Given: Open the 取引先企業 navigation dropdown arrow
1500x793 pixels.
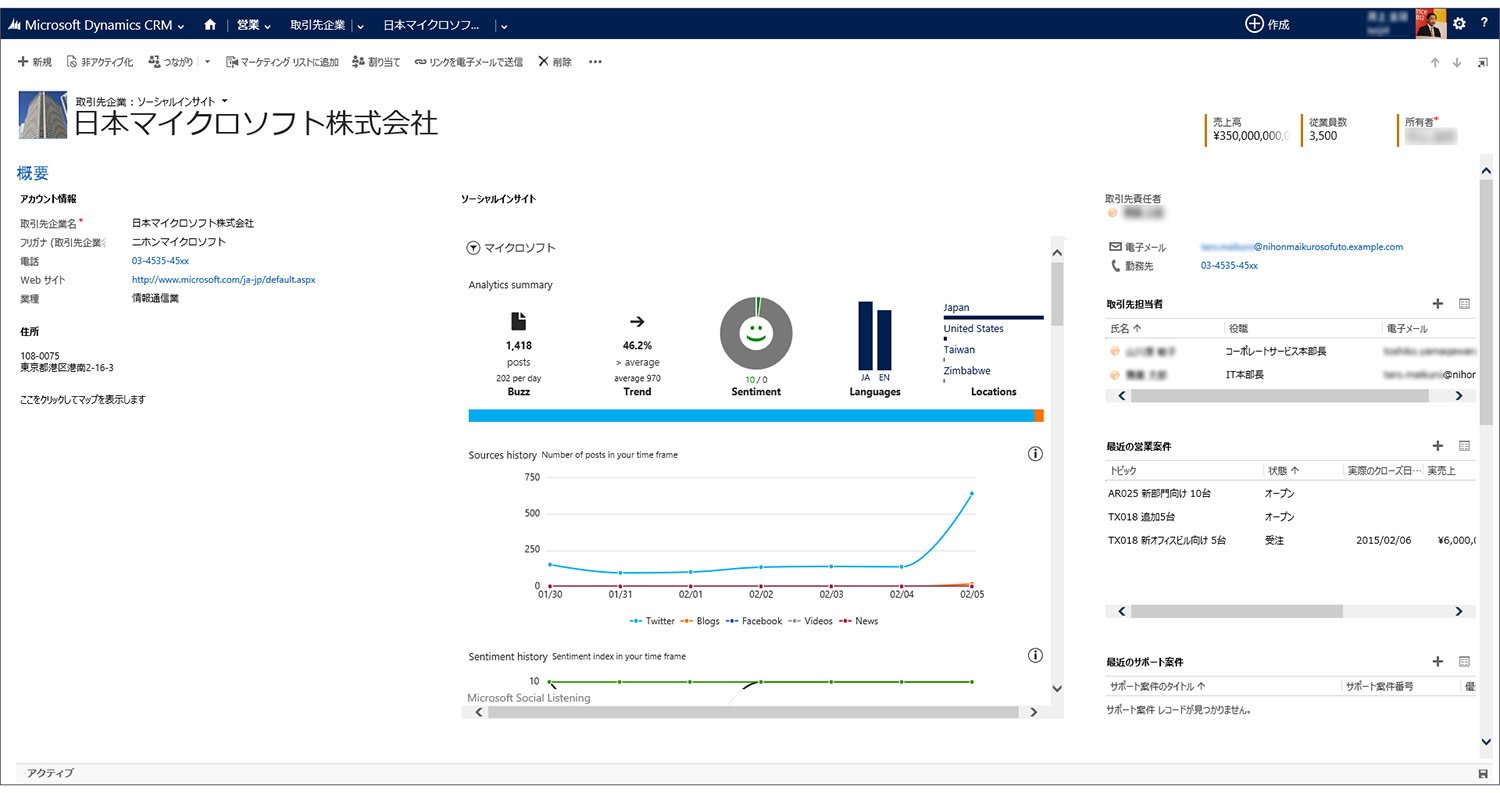Looking at the screenshot, I should point(360,26).
